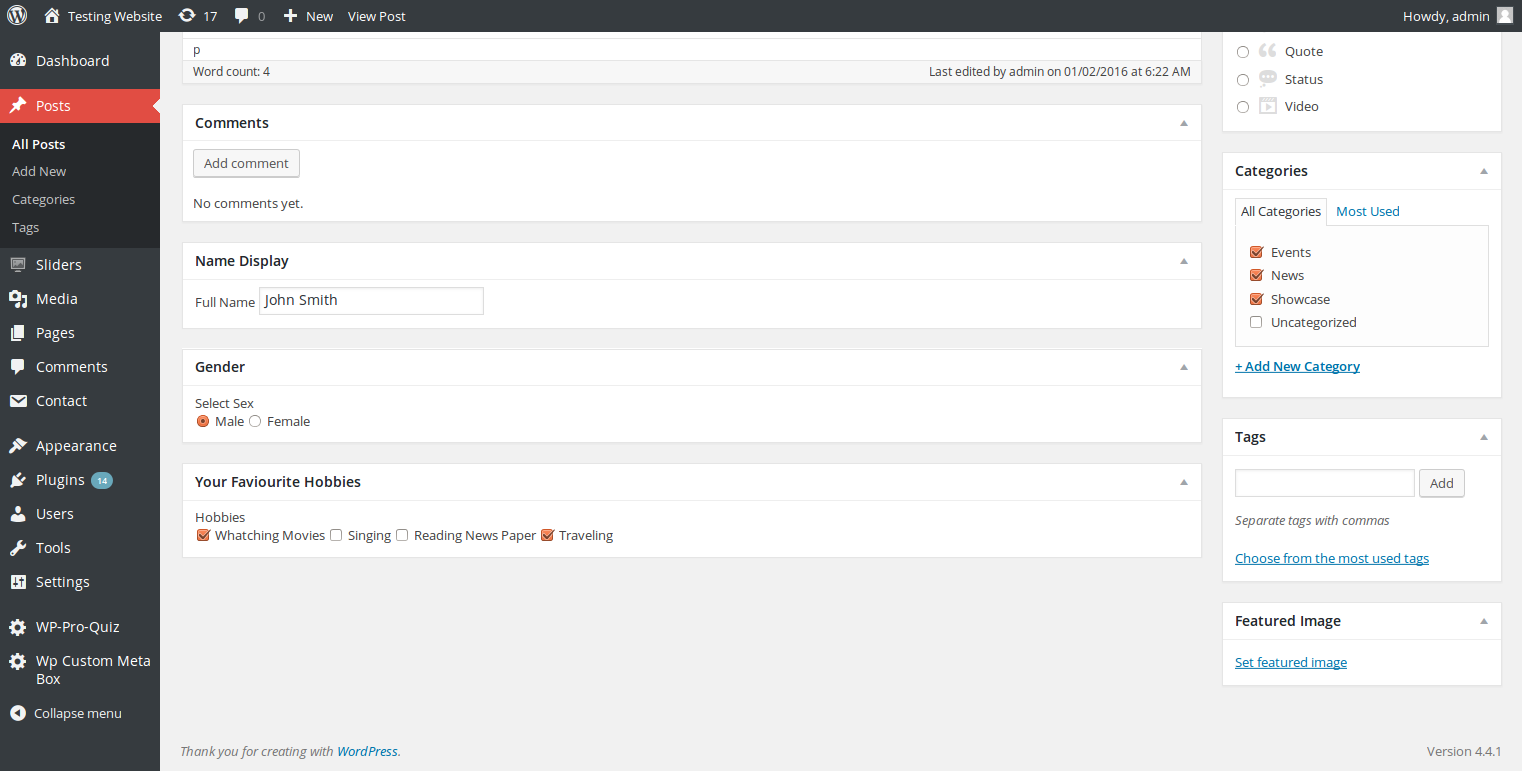The width and height of the screenshot is (1522, 771).
Task: Open the home icon for Testing Website
Action: coord(52,15)
